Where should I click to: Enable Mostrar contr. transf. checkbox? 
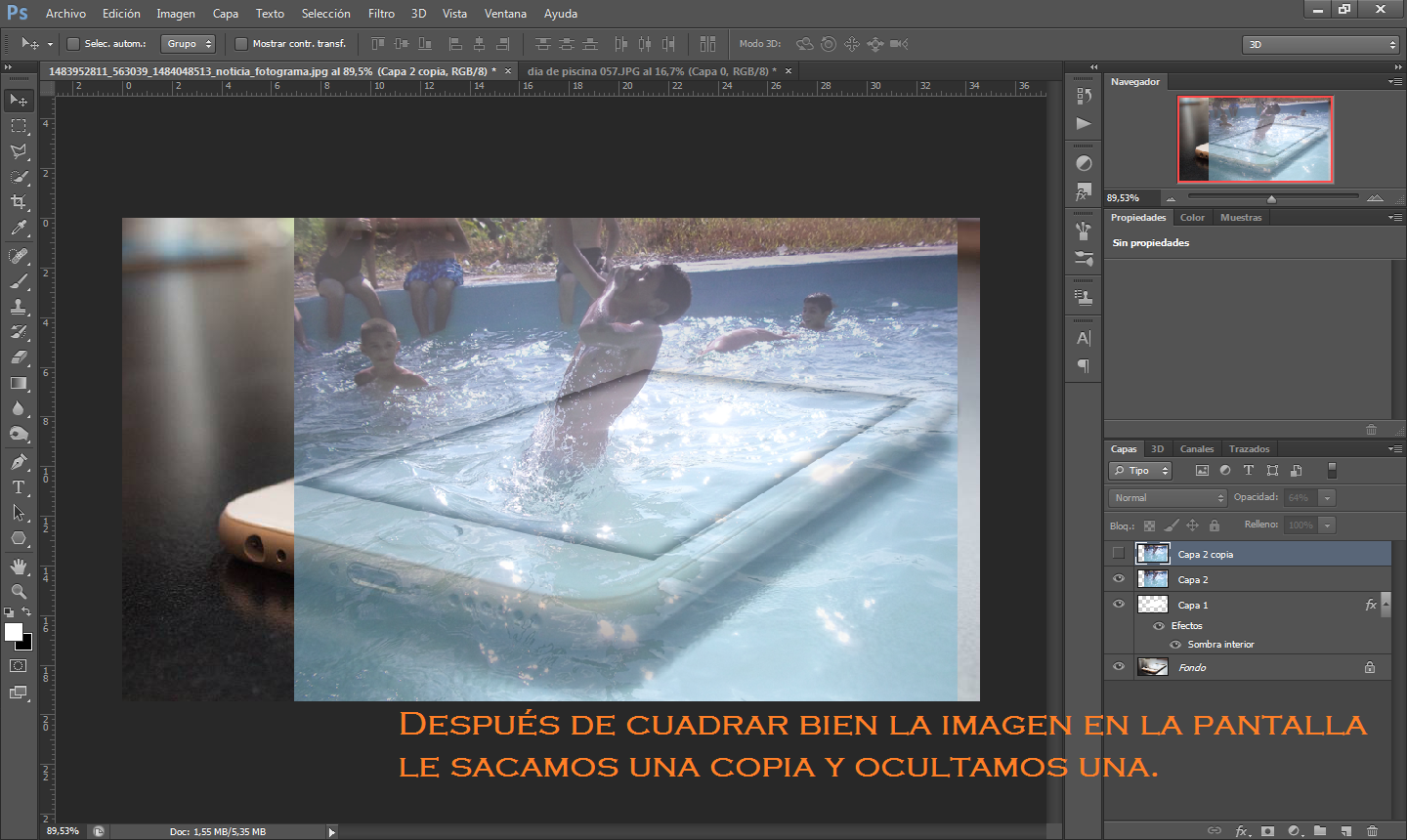(241, 44)
